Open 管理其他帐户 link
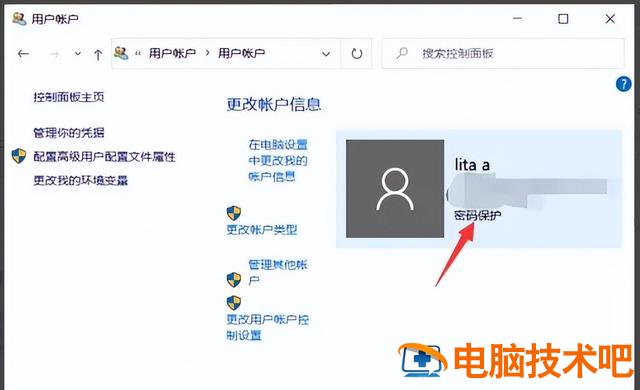Viewport: 640px width, 390px height. pos(278,273)
